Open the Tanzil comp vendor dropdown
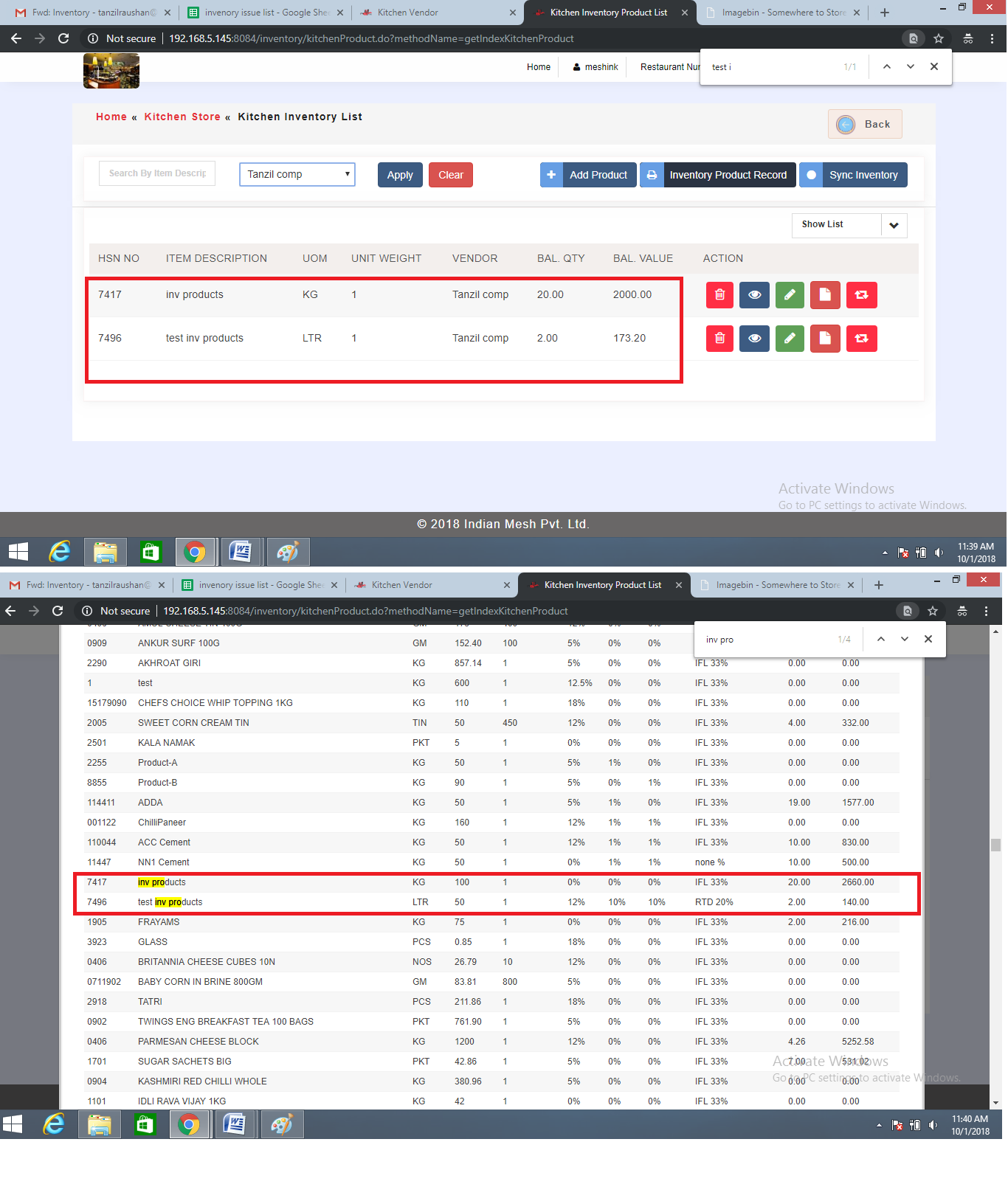The image size is (1008, 1201). 297,174
